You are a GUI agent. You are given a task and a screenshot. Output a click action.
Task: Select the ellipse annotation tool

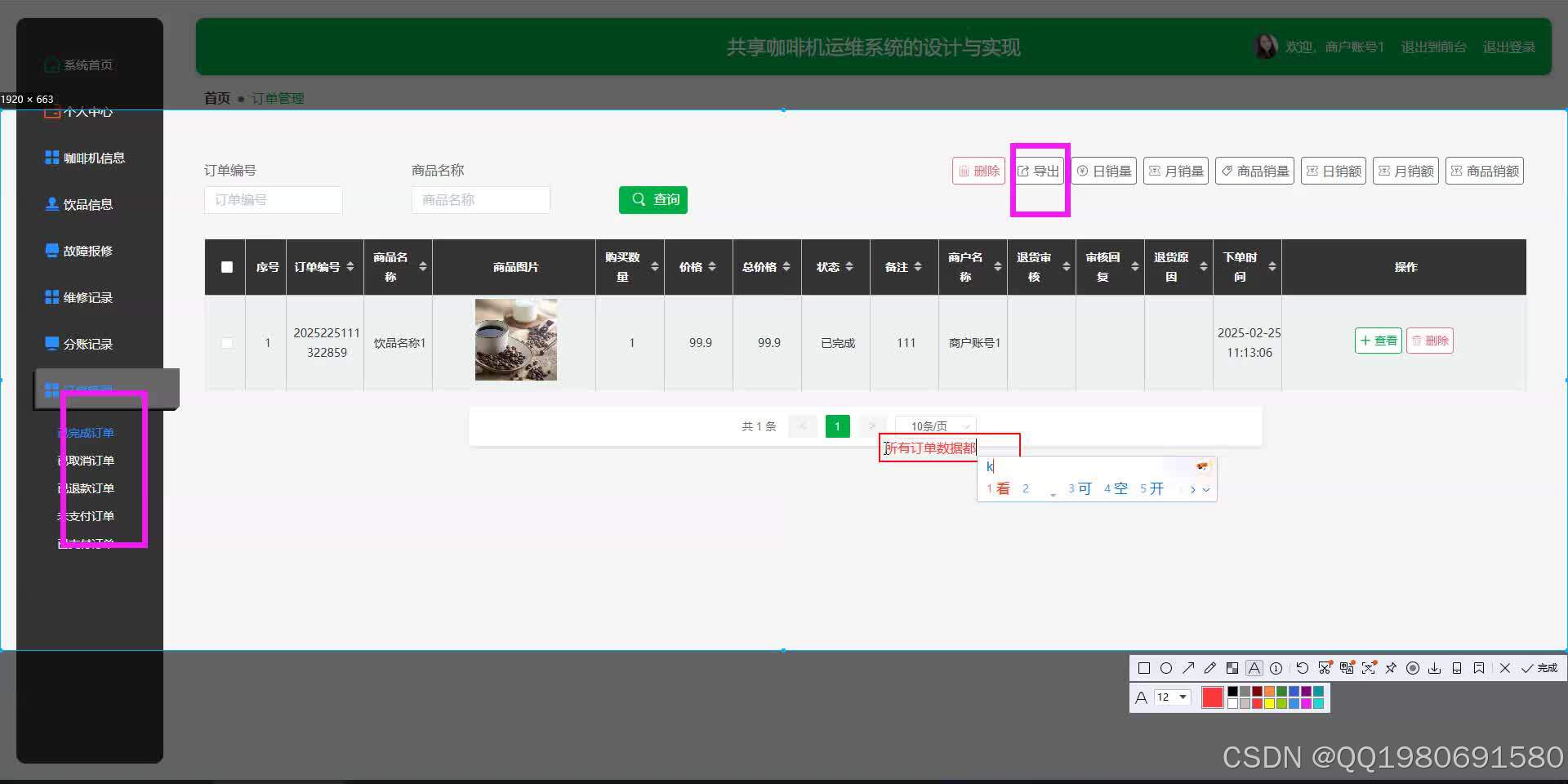point(1166,668)
